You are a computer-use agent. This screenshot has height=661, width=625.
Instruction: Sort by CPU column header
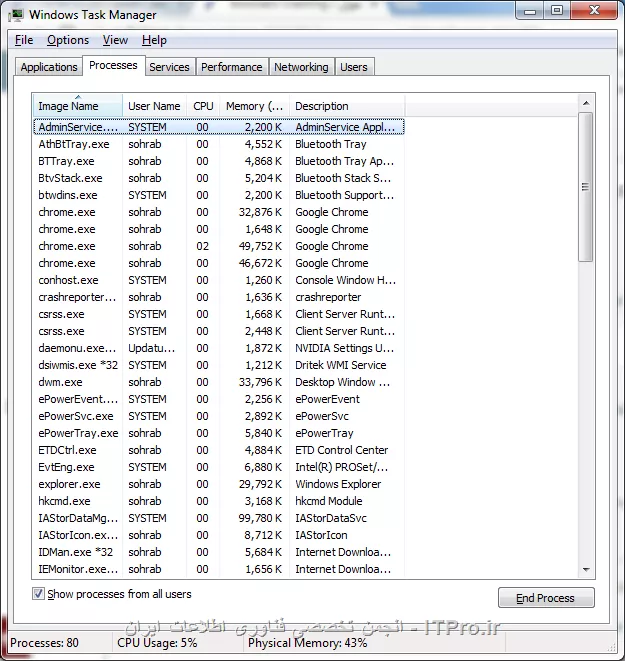tap(203, 106)
